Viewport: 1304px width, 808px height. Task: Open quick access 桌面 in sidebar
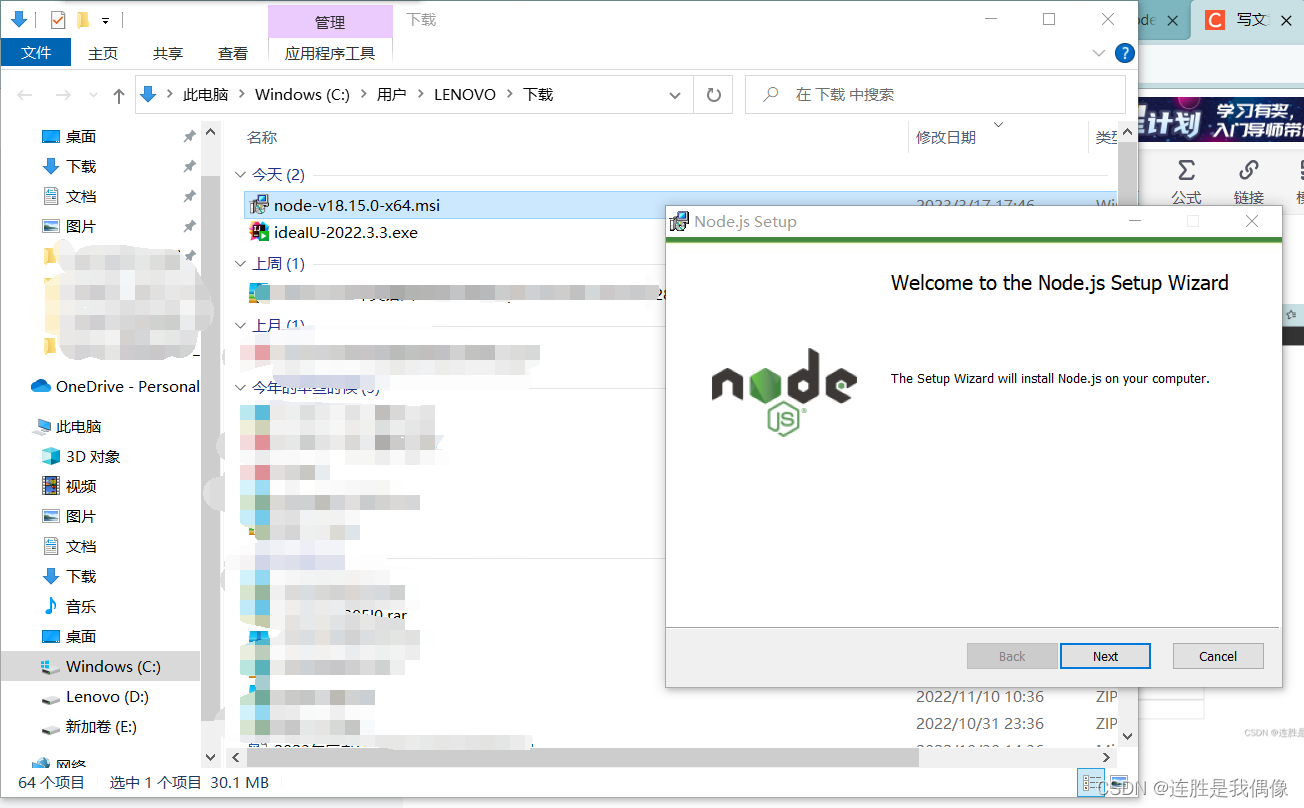(x=81, y=136)
